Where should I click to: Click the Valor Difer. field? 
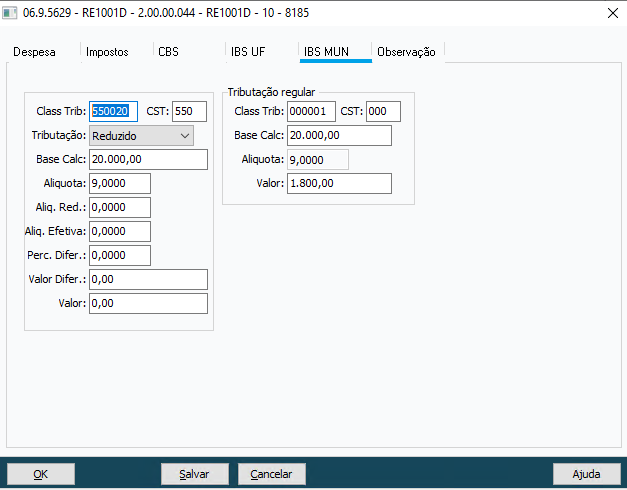coord(148,279)
